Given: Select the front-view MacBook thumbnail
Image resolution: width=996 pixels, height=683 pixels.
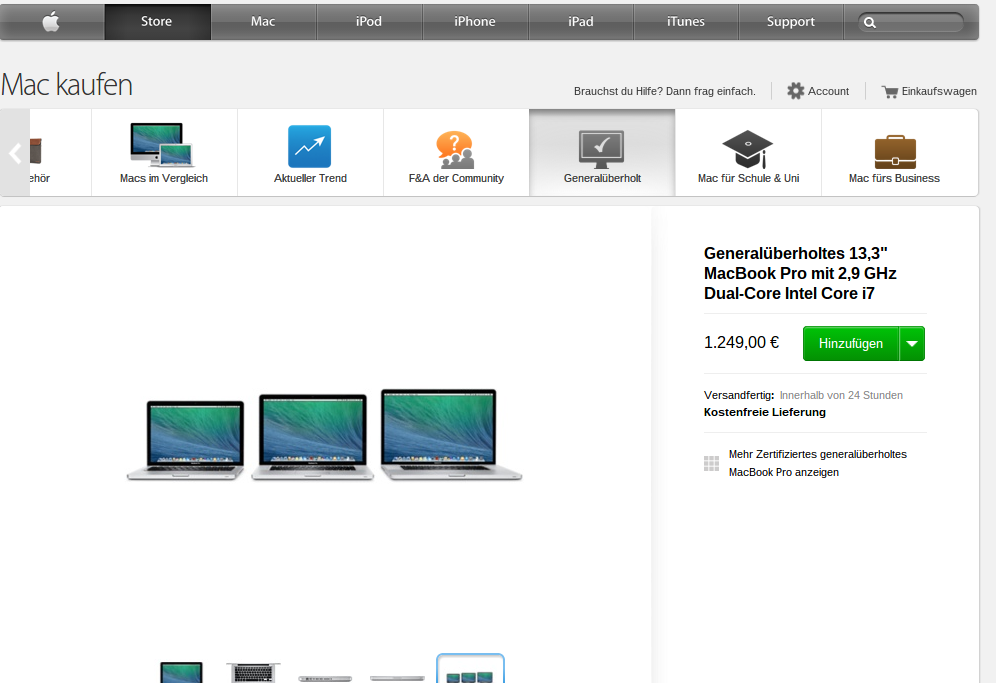Looking at the screenshot, I should pyautogui.click(x=182, y=672).
